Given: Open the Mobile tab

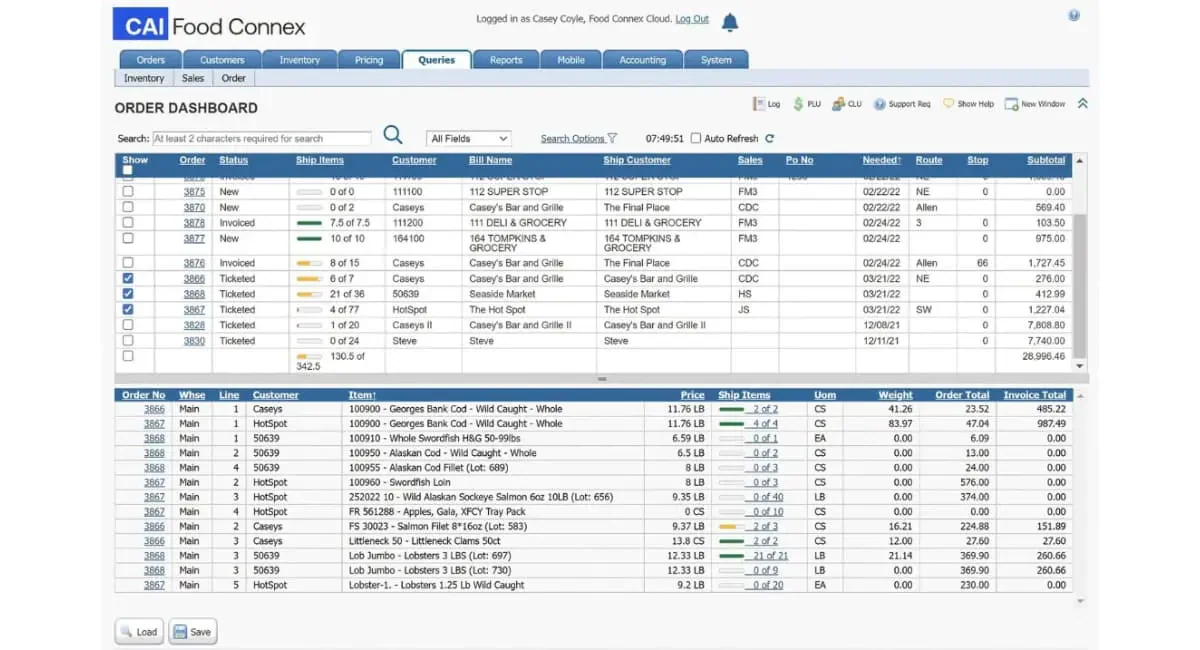Looking at the screenshot, I should tap(571, 60).
